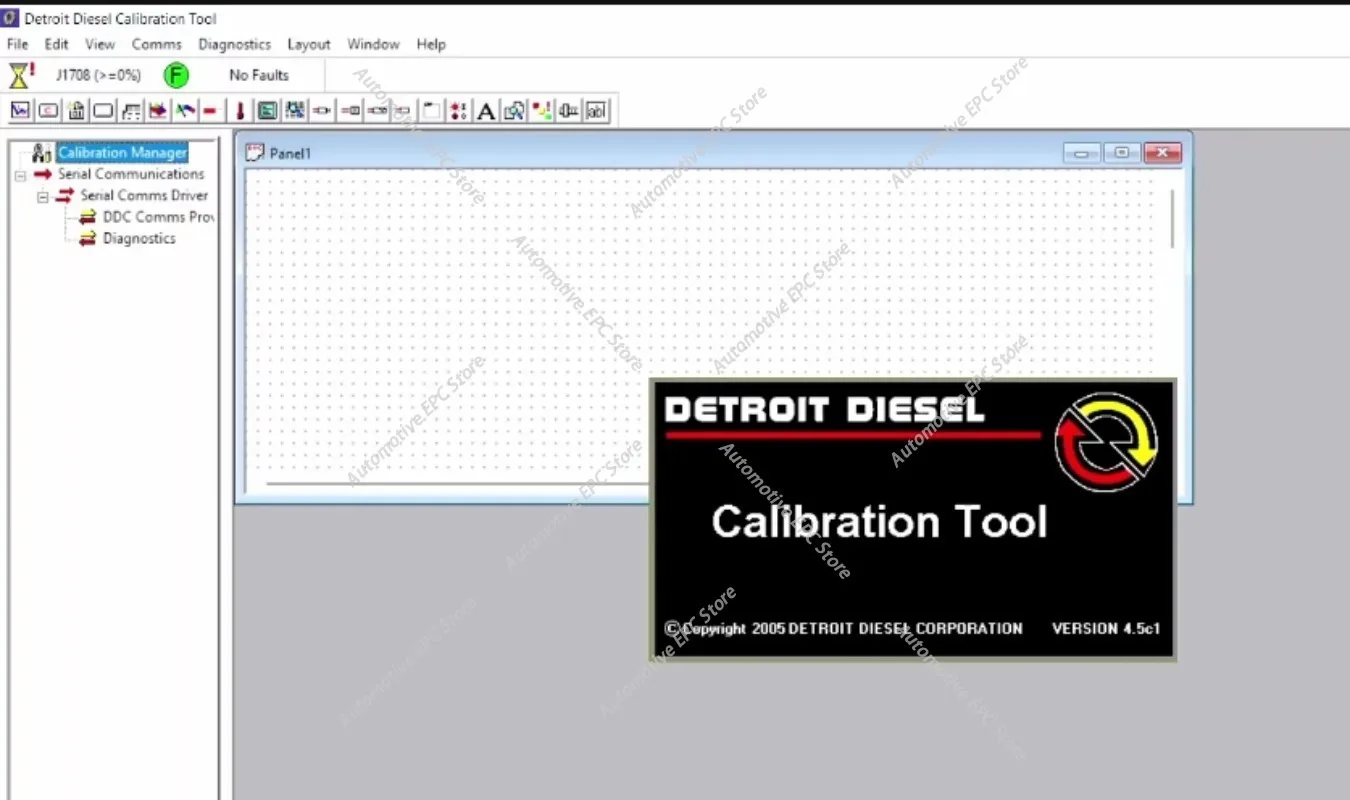
Task: Open the File menu
Action: point(17,44)
